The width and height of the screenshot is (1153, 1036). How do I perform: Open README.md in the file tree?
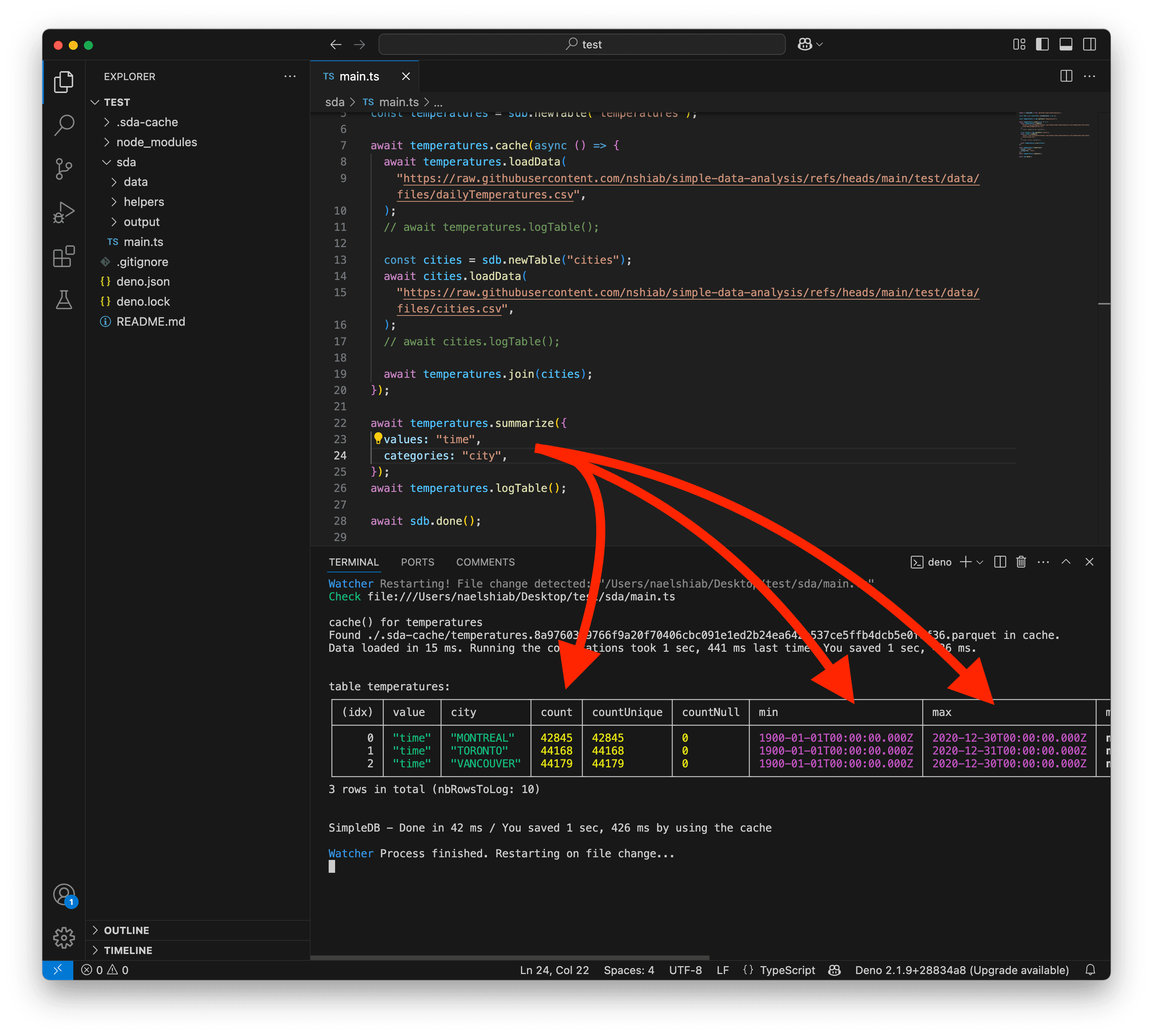point(151,322)
